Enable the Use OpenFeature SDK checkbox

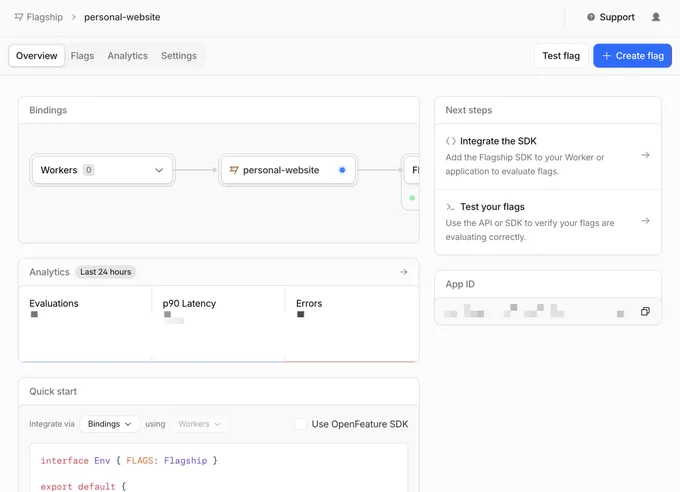click(x=301, y=424)
